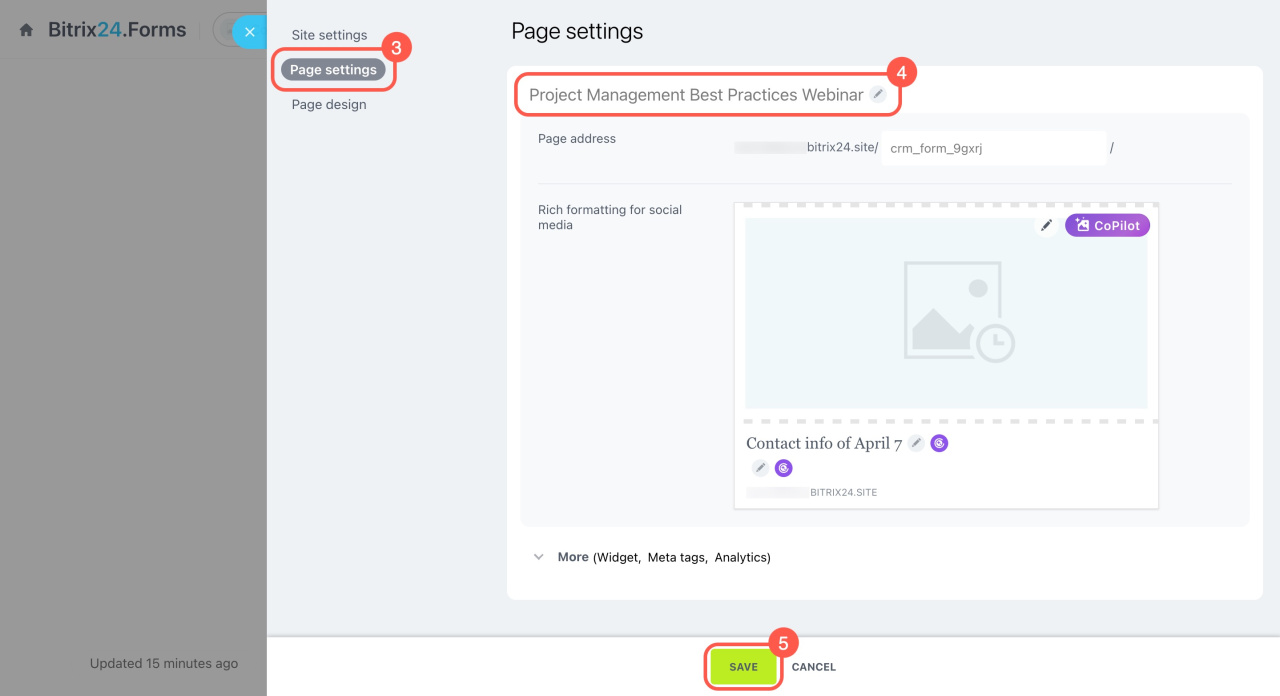Click the Bitrix24.Forms logo
The width and height of the screenshot is (1280, 696).
tap(117, 30)
